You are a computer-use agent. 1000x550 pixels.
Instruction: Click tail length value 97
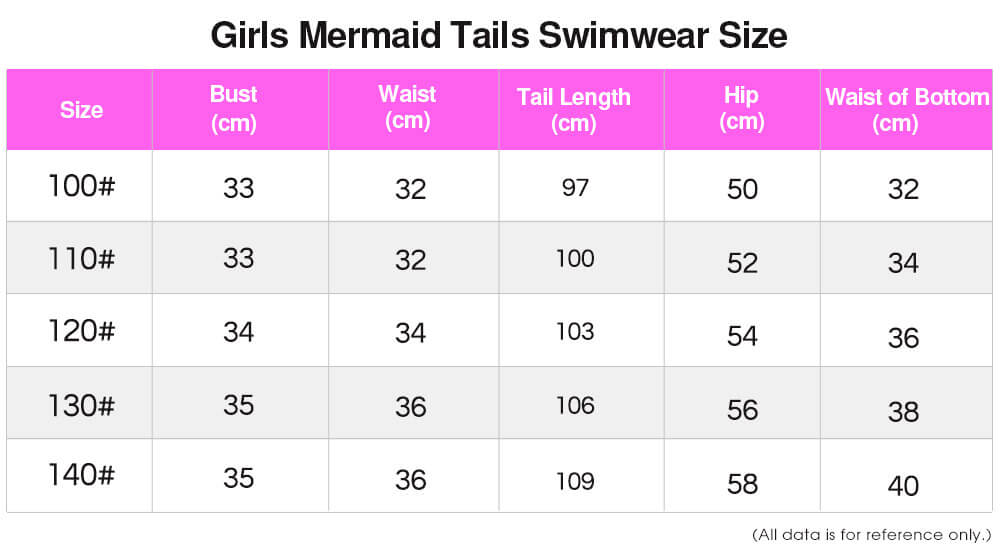(575, 188)
